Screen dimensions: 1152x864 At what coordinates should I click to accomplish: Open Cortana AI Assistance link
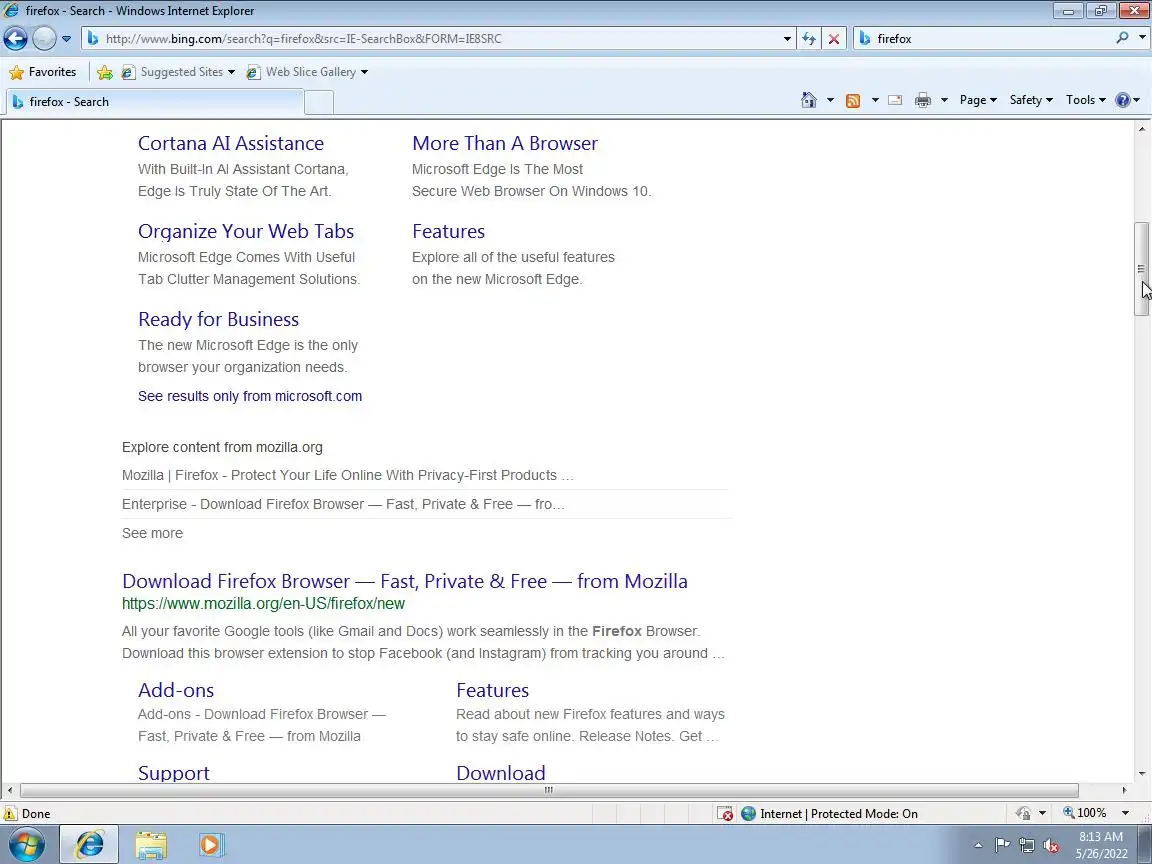[x=231, y=143]
